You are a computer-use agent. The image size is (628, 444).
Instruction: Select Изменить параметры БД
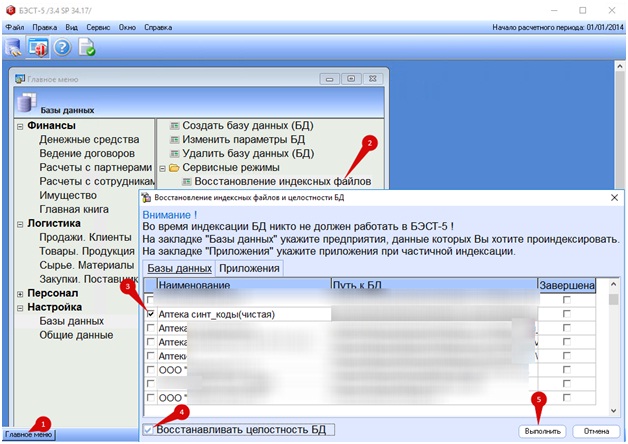244,140
